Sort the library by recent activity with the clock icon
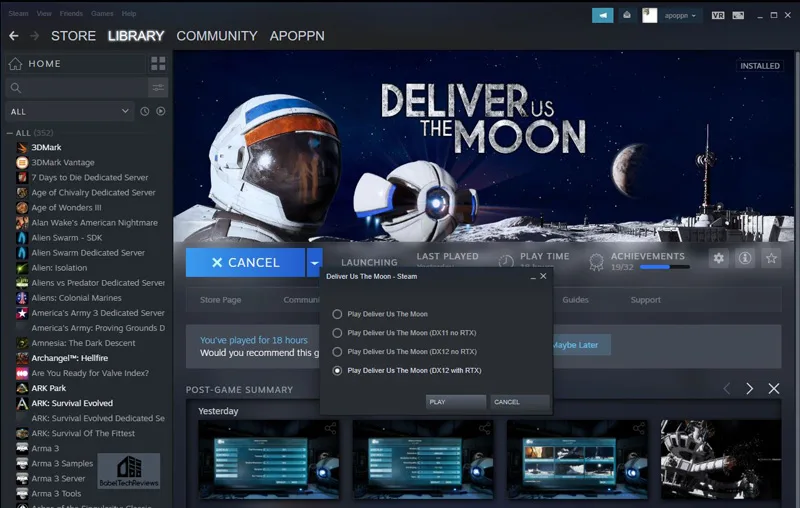800x508 pixels. (145, 111)
